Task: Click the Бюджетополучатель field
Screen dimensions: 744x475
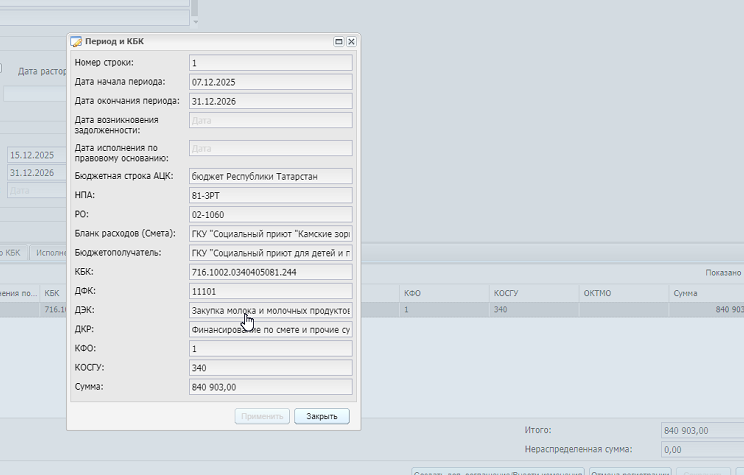Action: coord(271,253)
